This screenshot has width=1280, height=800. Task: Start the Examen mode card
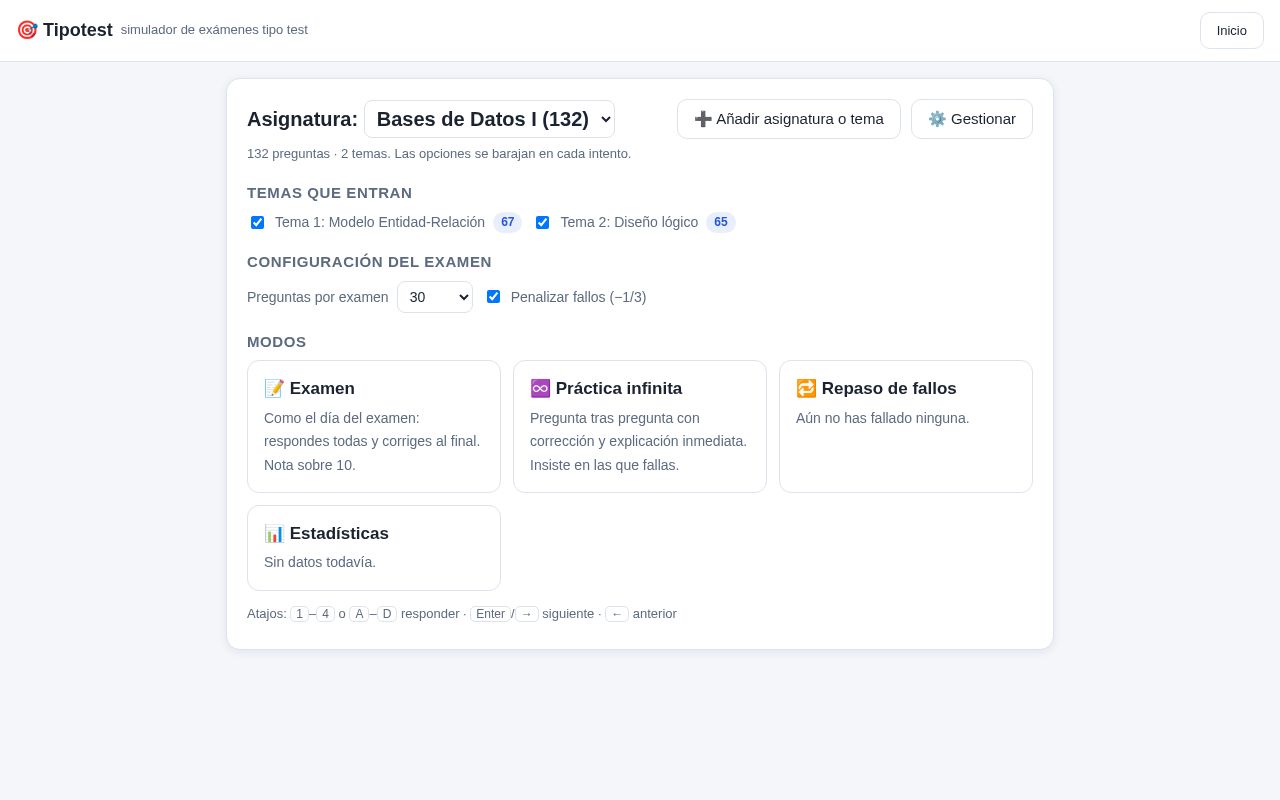pos(374,426)
